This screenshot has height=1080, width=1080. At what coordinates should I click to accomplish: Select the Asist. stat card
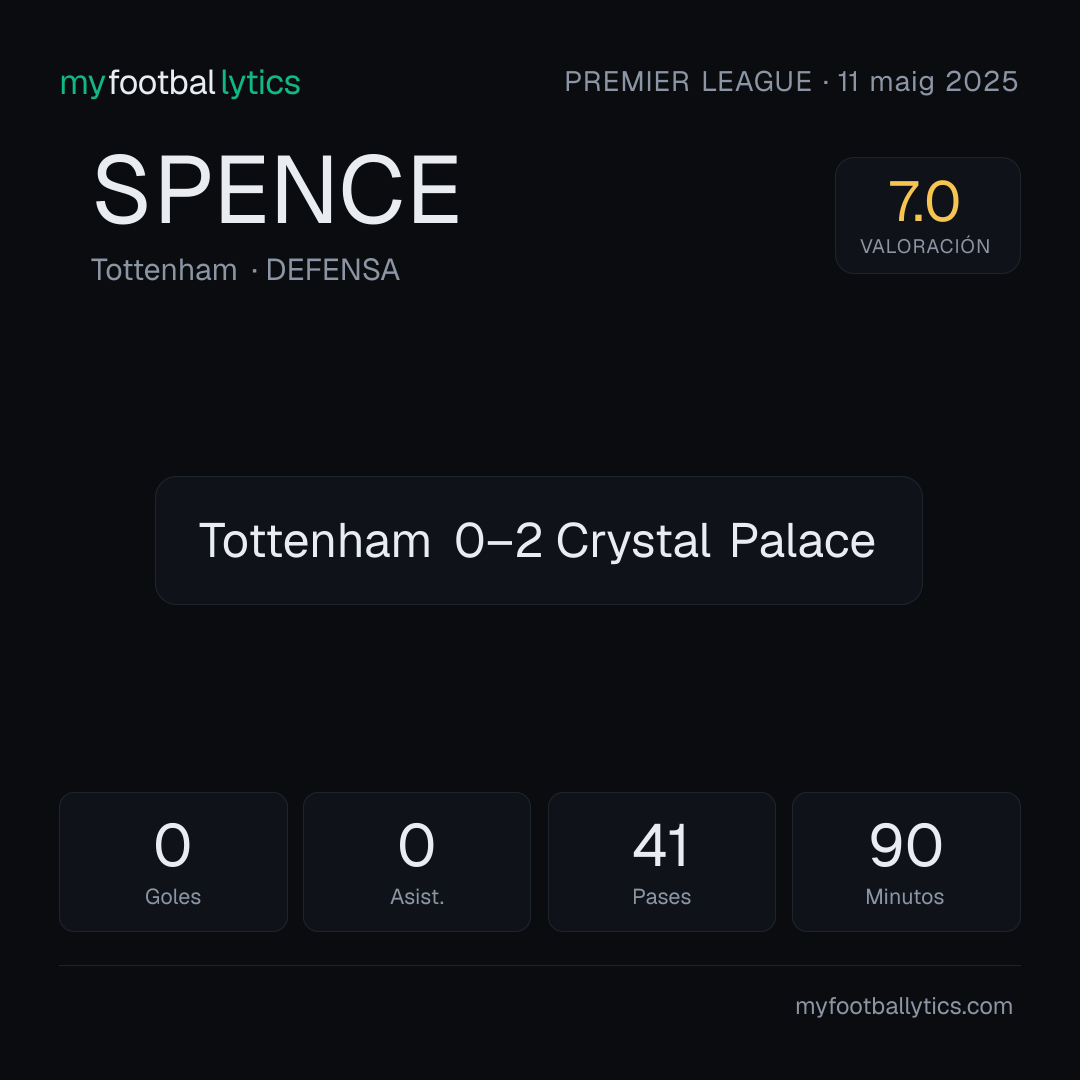tap(417, 862)
